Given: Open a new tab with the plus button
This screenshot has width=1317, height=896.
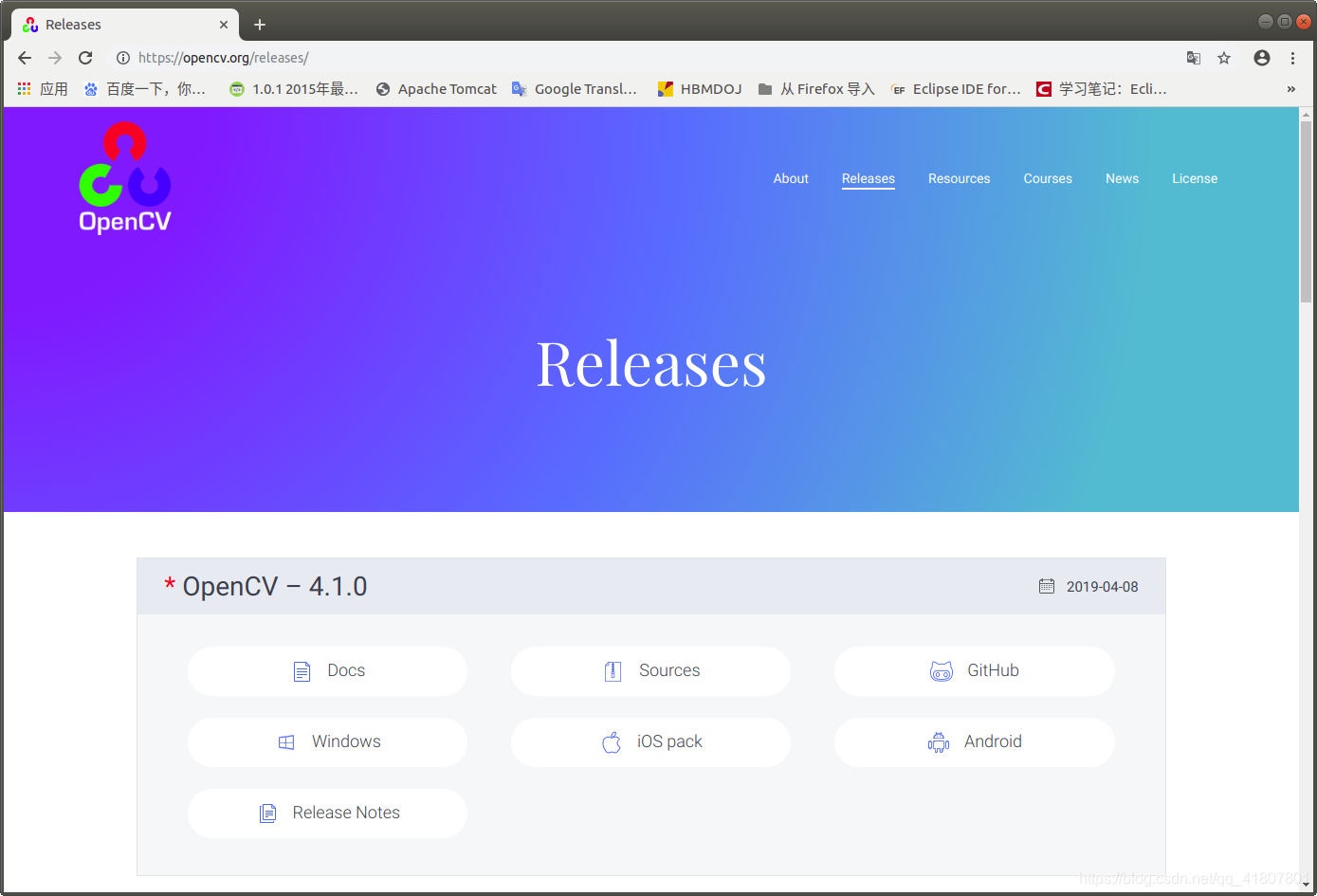Looking at the screenshot, I should 260,25.
